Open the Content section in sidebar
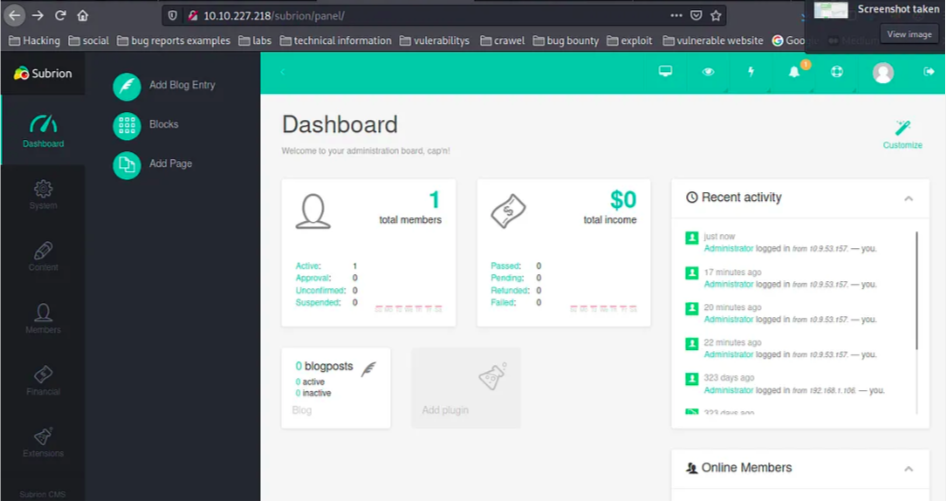 (43, 256)
